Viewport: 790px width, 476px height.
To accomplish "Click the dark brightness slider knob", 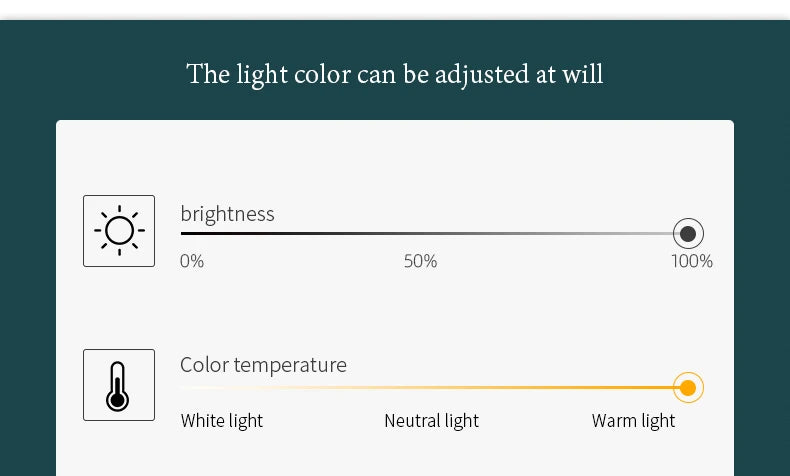I will coord(688,234).
